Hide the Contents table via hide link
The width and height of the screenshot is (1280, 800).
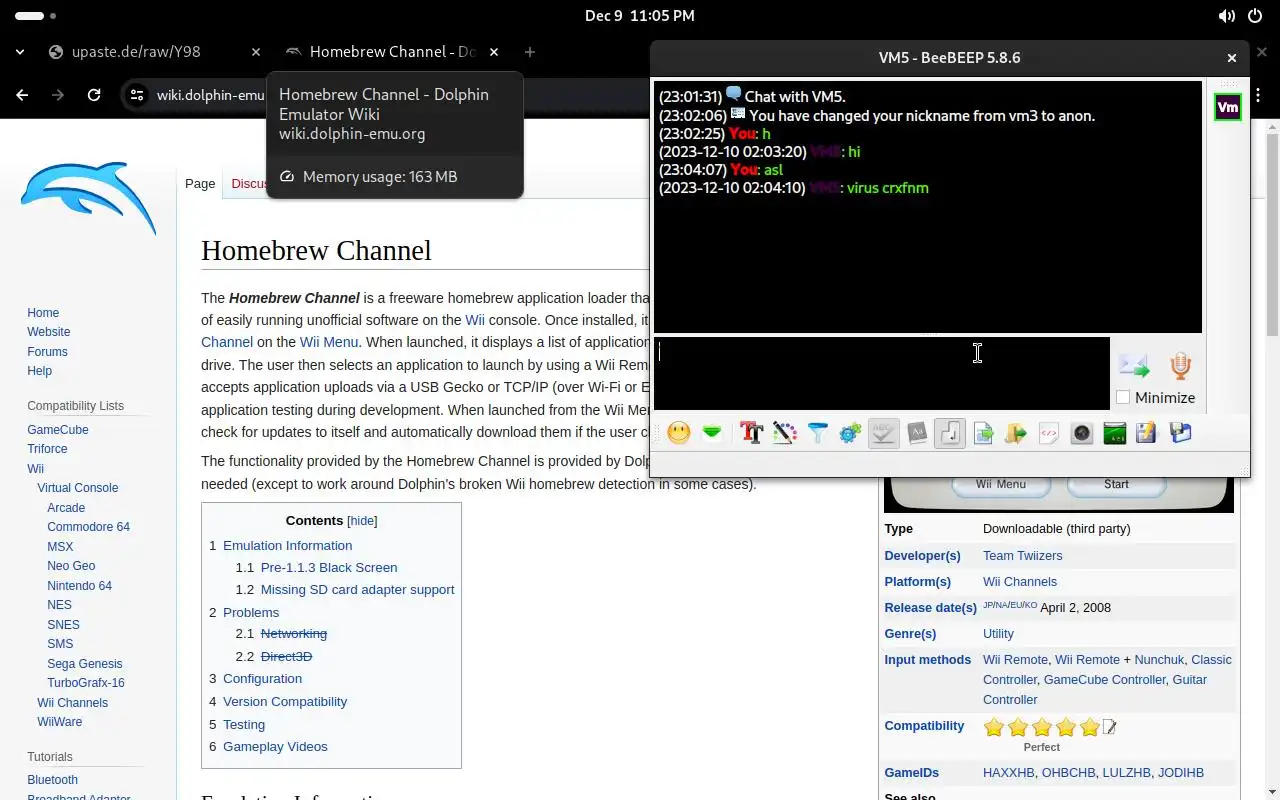pos(362,521)
